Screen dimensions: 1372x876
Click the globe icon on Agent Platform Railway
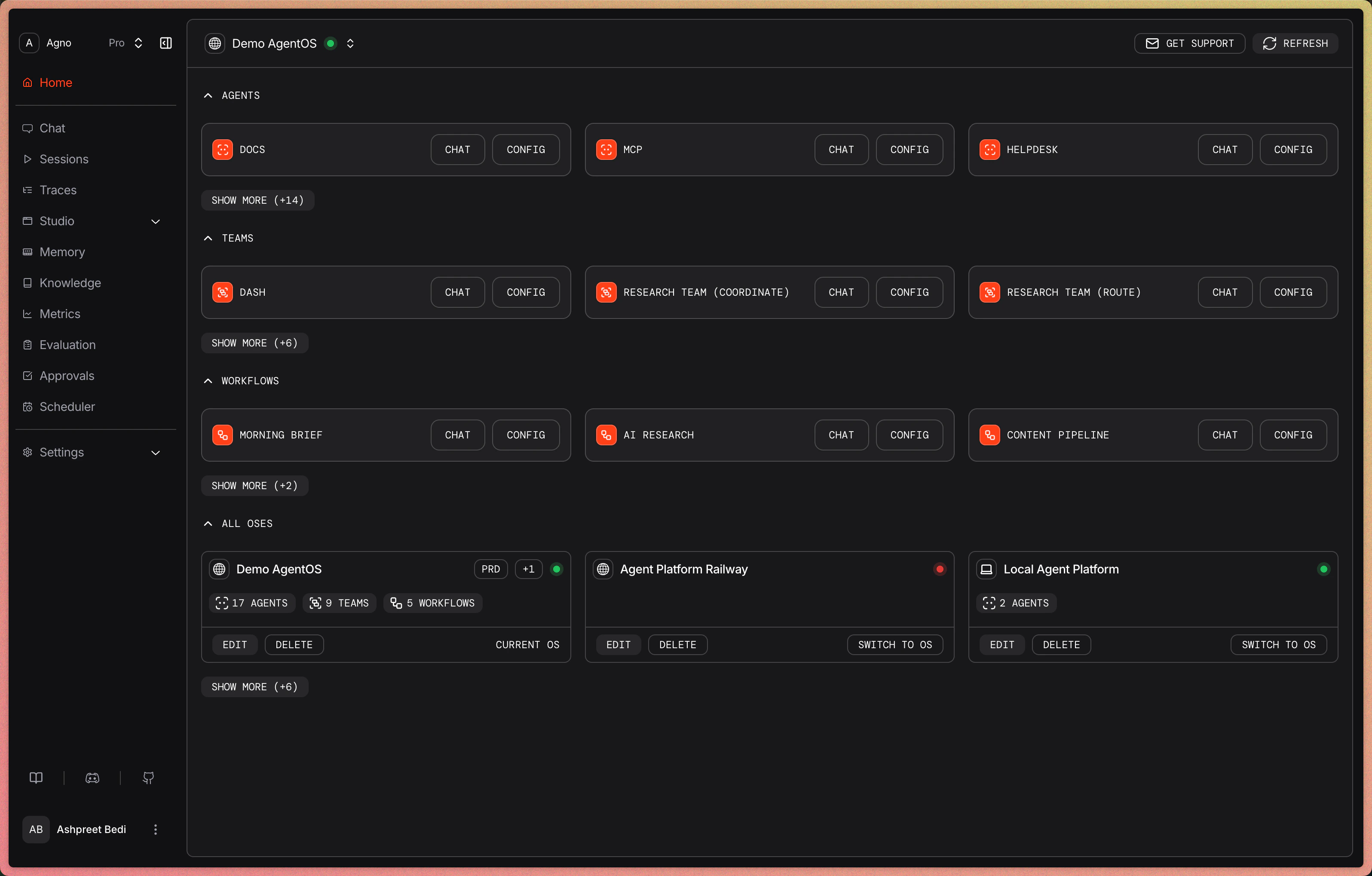click(603, 569)
